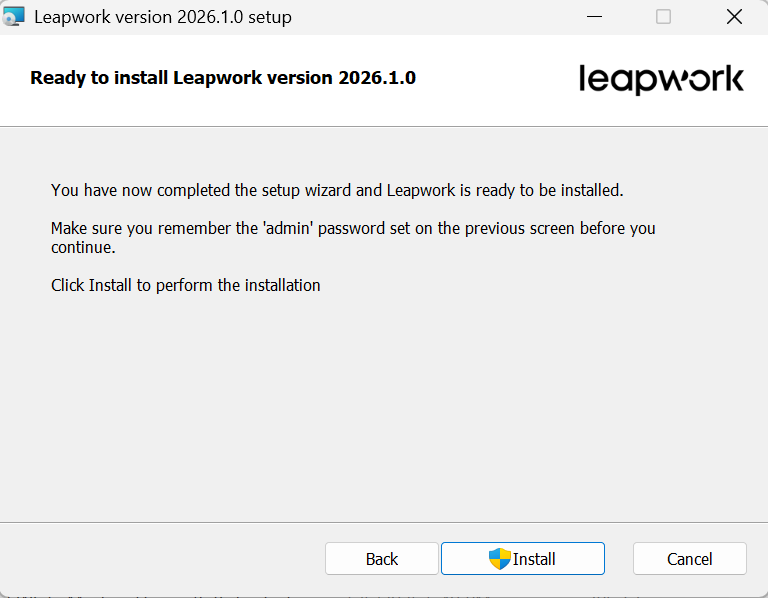Go Back to the previous setup screen
The width and height of the screenshot is (768, 598).
382,558
